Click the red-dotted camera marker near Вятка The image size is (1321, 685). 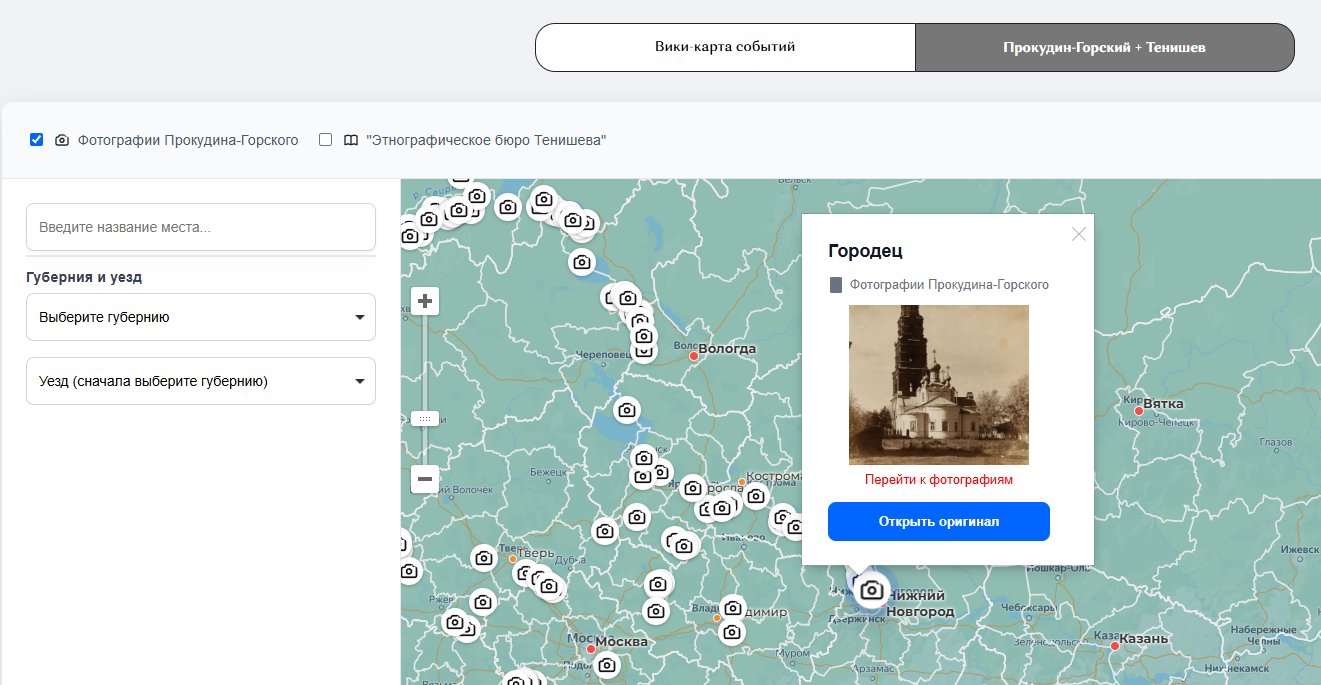coord(1139,409)
